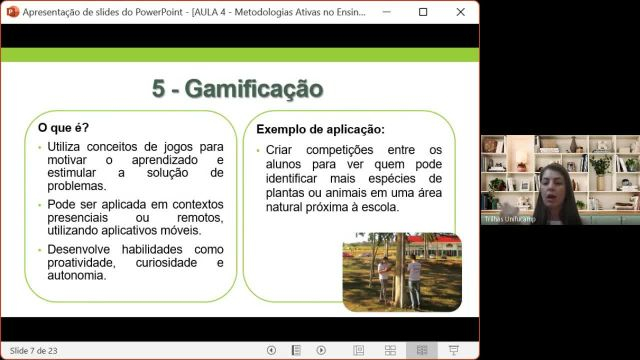The height and width of the screenshot is (360, 640).
Task: Click the PowerPoint application icon in the title bar
Action: [13, 12]
